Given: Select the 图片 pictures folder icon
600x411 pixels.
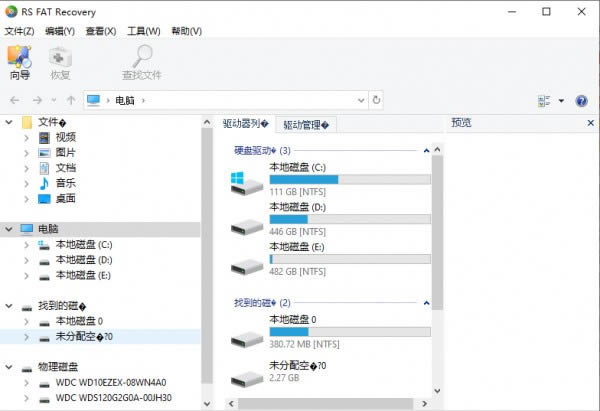Looking at the screenshot, I should (x=44, y=153).
